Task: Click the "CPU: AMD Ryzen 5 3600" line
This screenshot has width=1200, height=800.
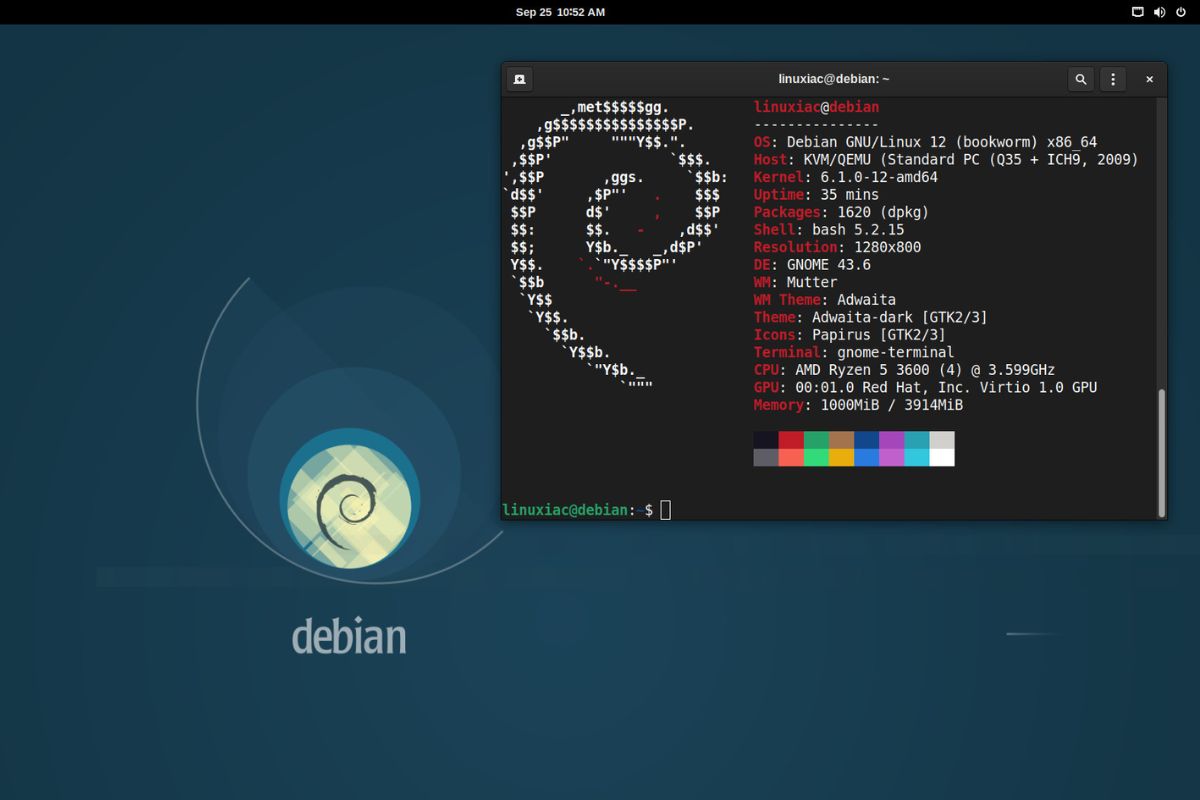Action: tap(904, 370)
